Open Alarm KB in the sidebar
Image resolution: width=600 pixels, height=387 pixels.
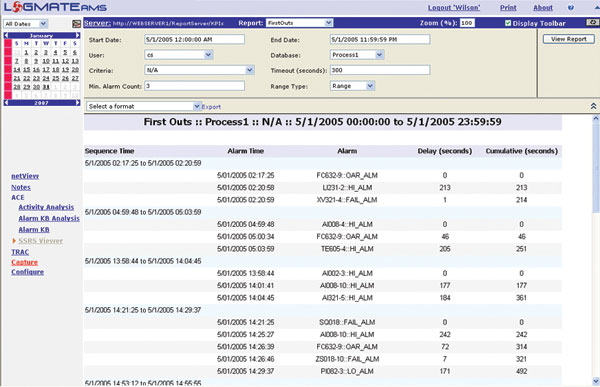(x=34, y=230)
